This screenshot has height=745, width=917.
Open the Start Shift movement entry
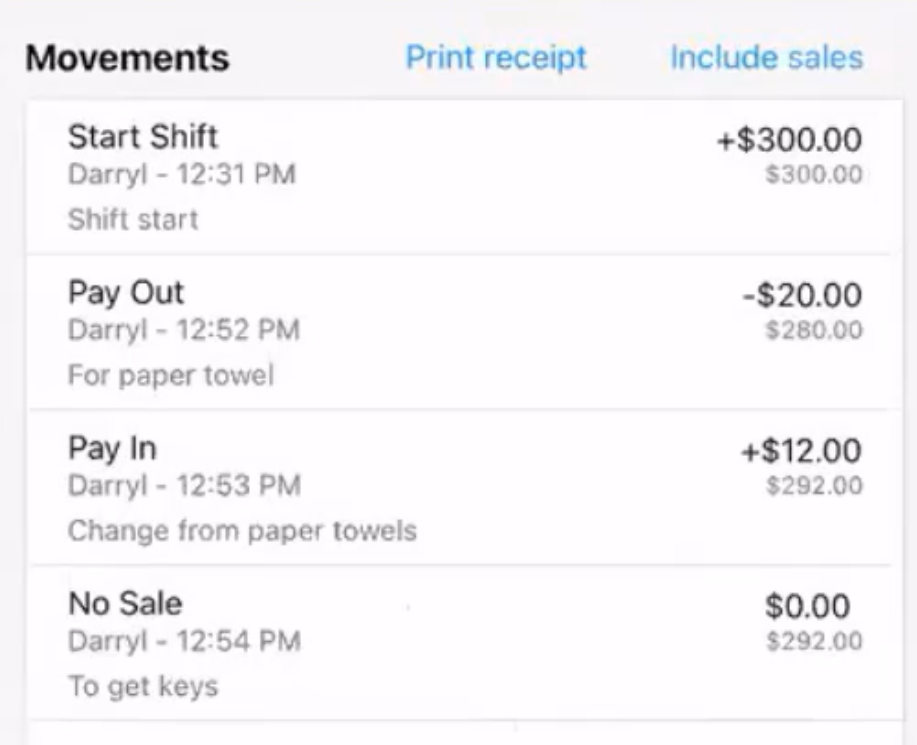pyautogui.click(x=143, y=136)
